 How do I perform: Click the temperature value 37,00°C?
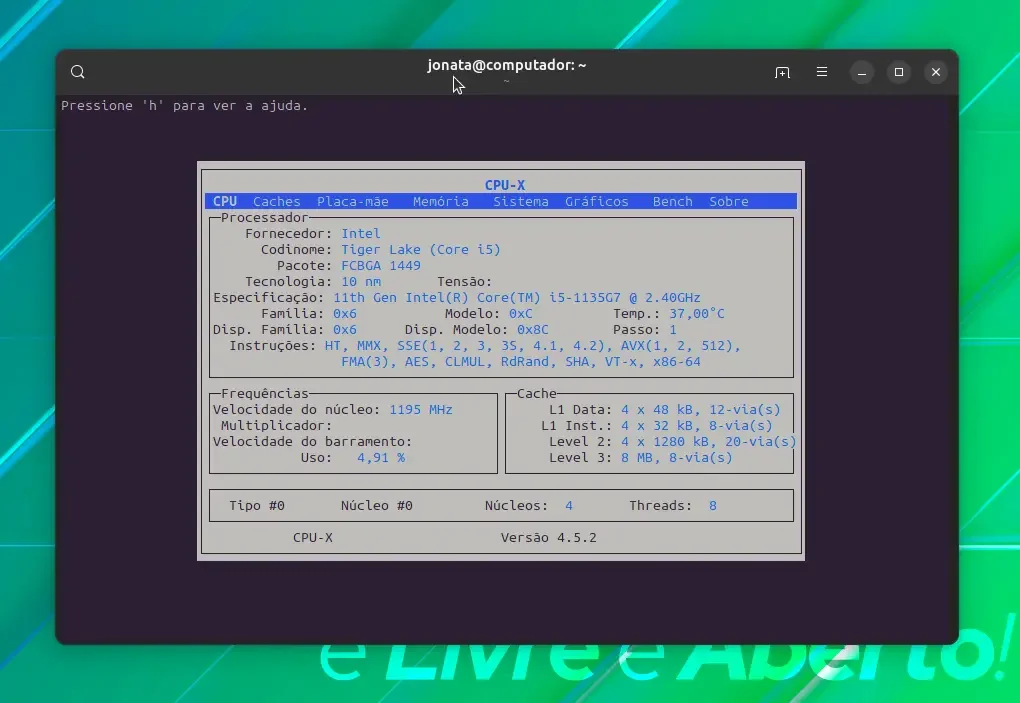pyautogui.click(x=697, y=313)
